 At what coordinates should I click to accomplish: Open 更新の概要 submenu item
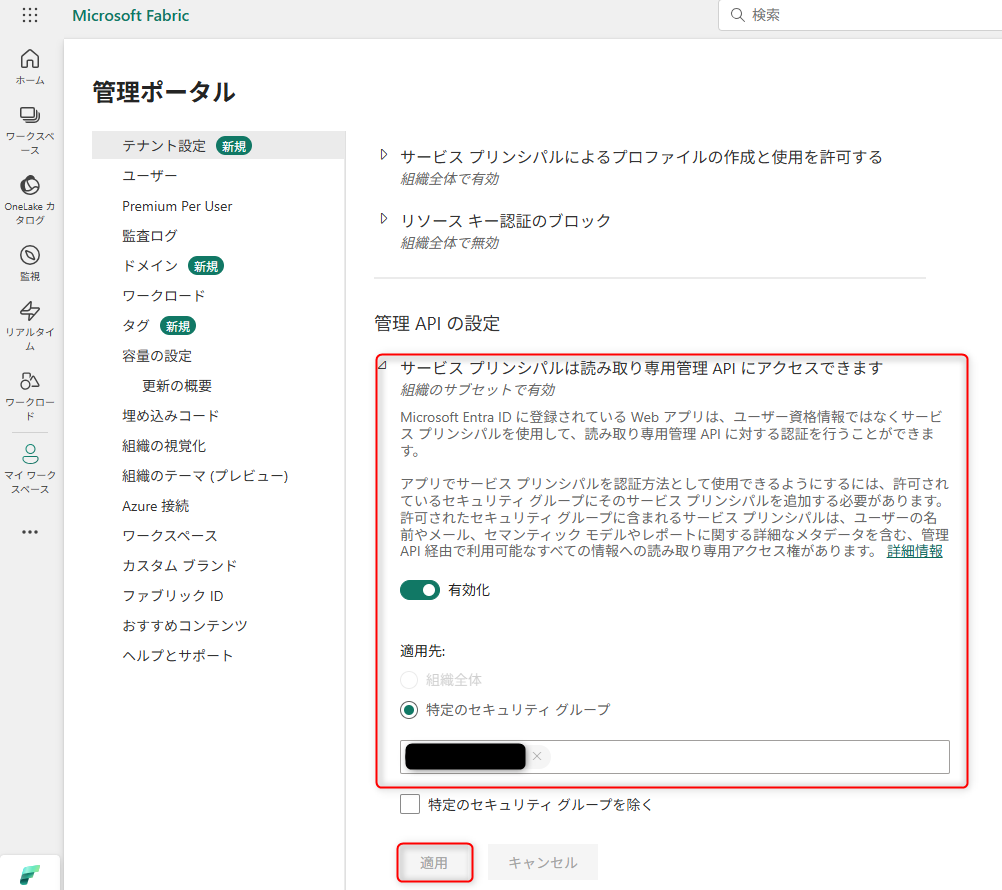(177, 386)
